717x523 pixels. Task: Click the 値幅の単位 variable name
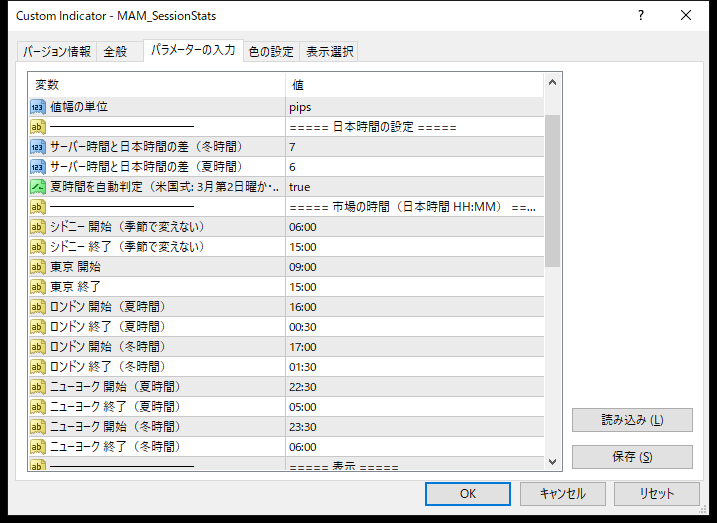(79, 107)
